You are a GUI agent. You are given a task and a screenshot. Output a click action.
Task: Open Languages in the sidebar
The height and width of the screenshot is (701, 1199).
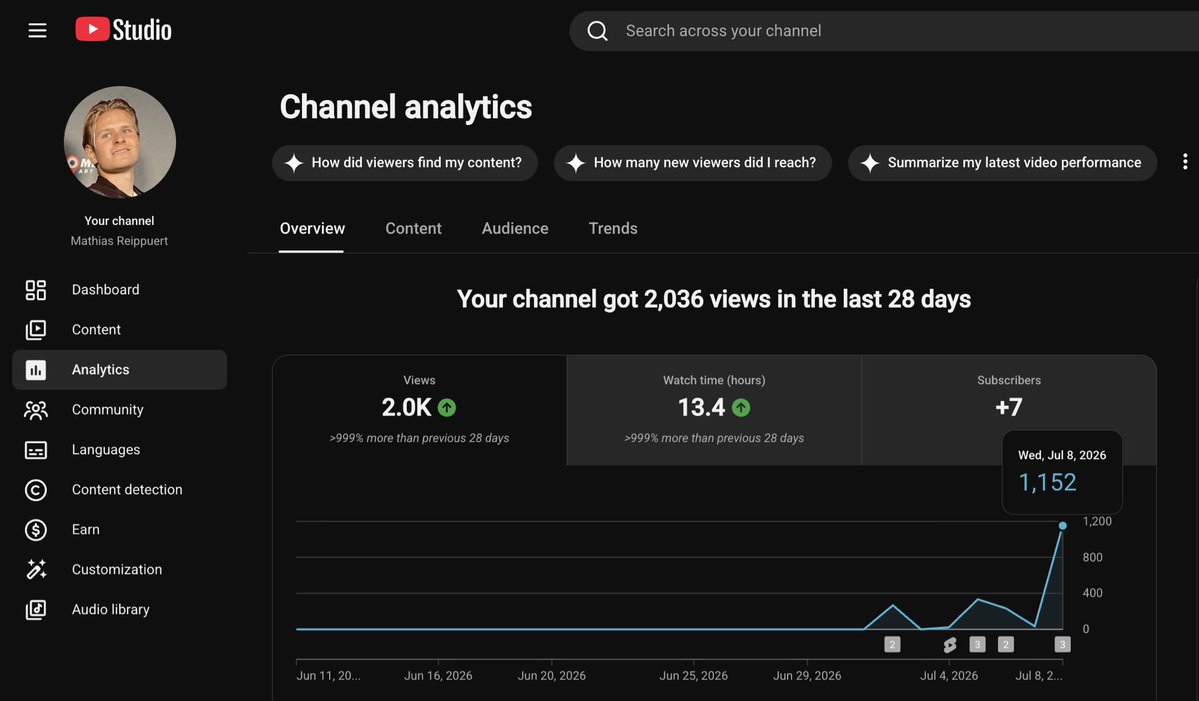tap(119, 449)
